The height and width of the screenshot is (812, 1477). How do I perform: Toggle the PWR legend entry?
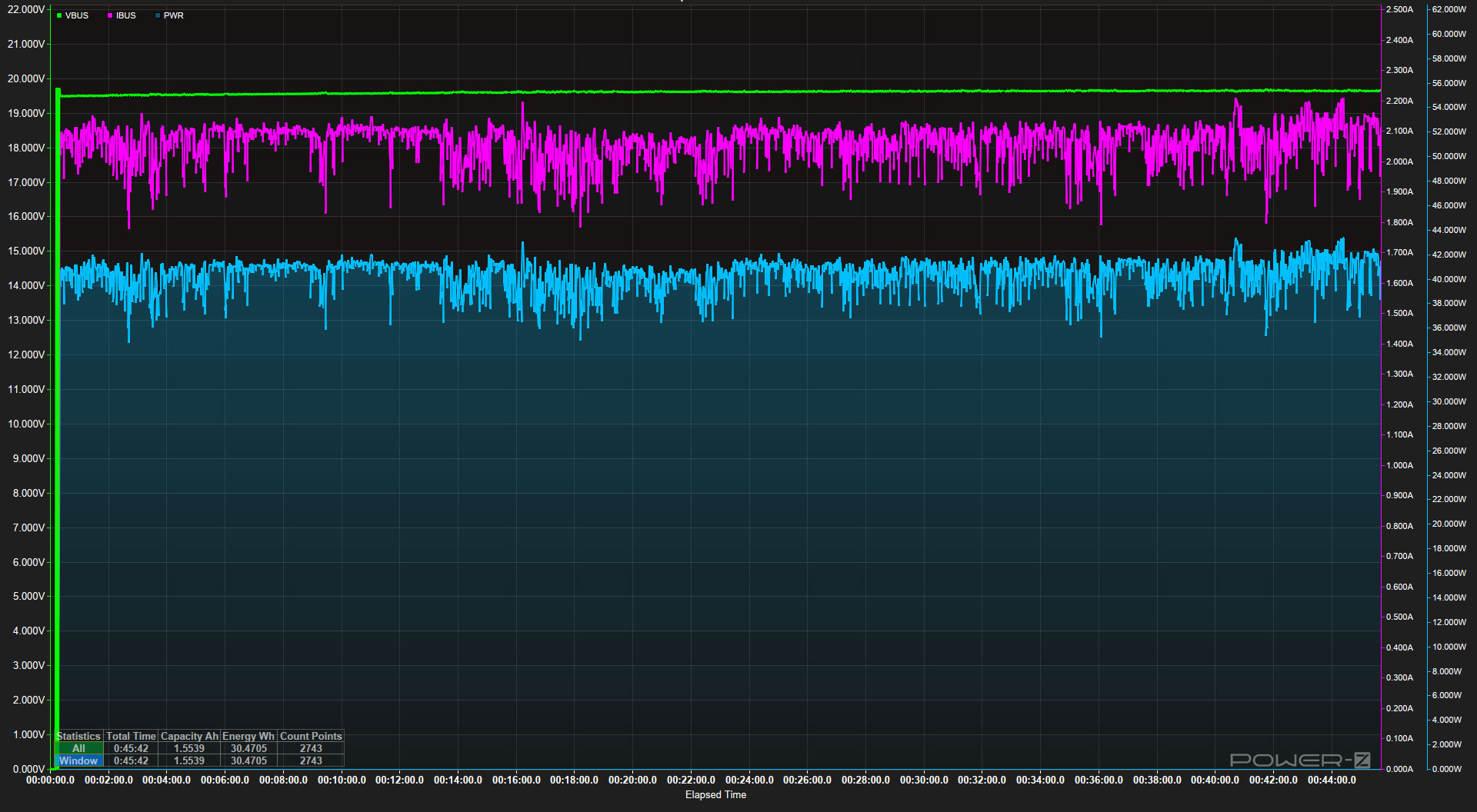tap(169, 15)
